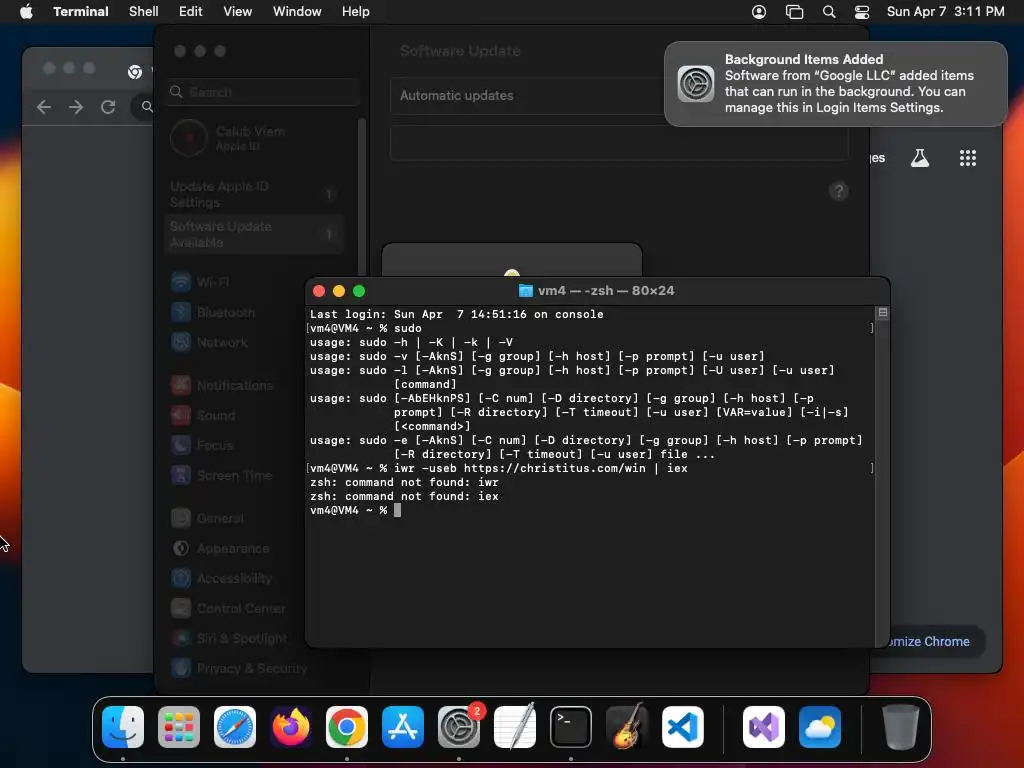
Task: Select Focus in System Settings sidebar
Action: (x=255, y=445)
